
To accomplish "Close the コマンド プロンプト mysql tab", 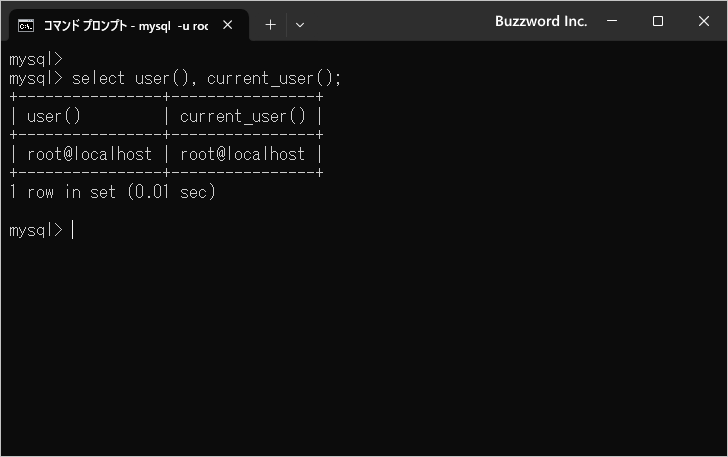I will [228, 25].
